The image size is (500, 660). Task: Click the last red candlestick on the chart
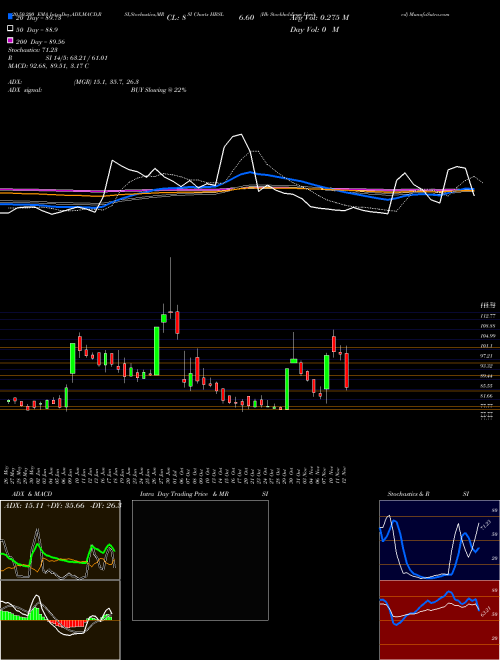[347, 370]
